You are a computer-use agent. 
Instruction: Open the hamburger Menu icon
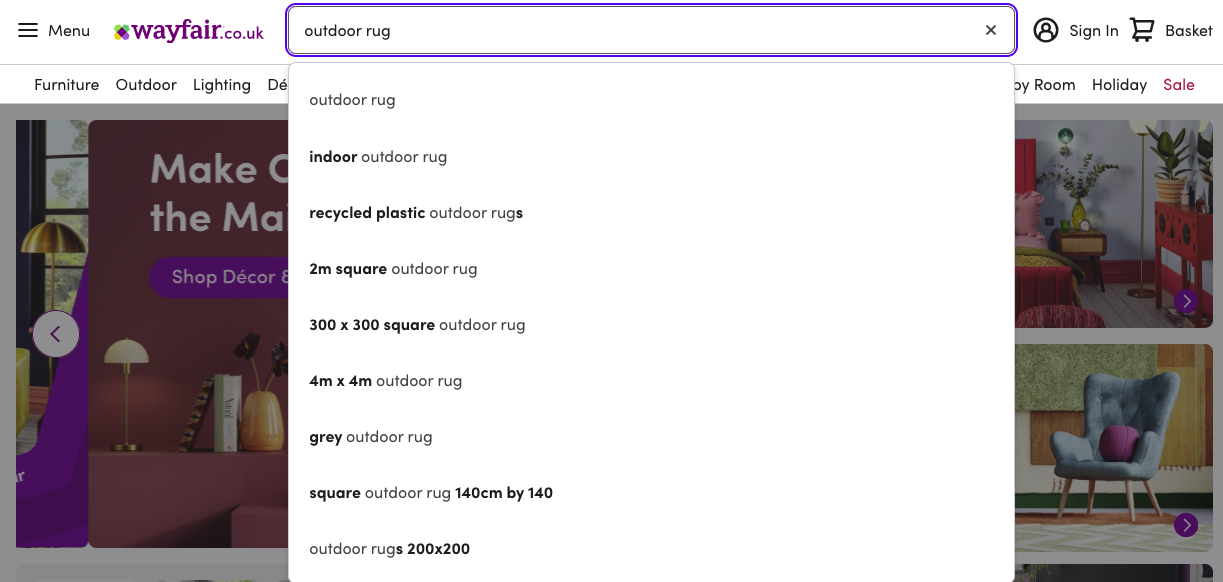(x=29, y=30)
